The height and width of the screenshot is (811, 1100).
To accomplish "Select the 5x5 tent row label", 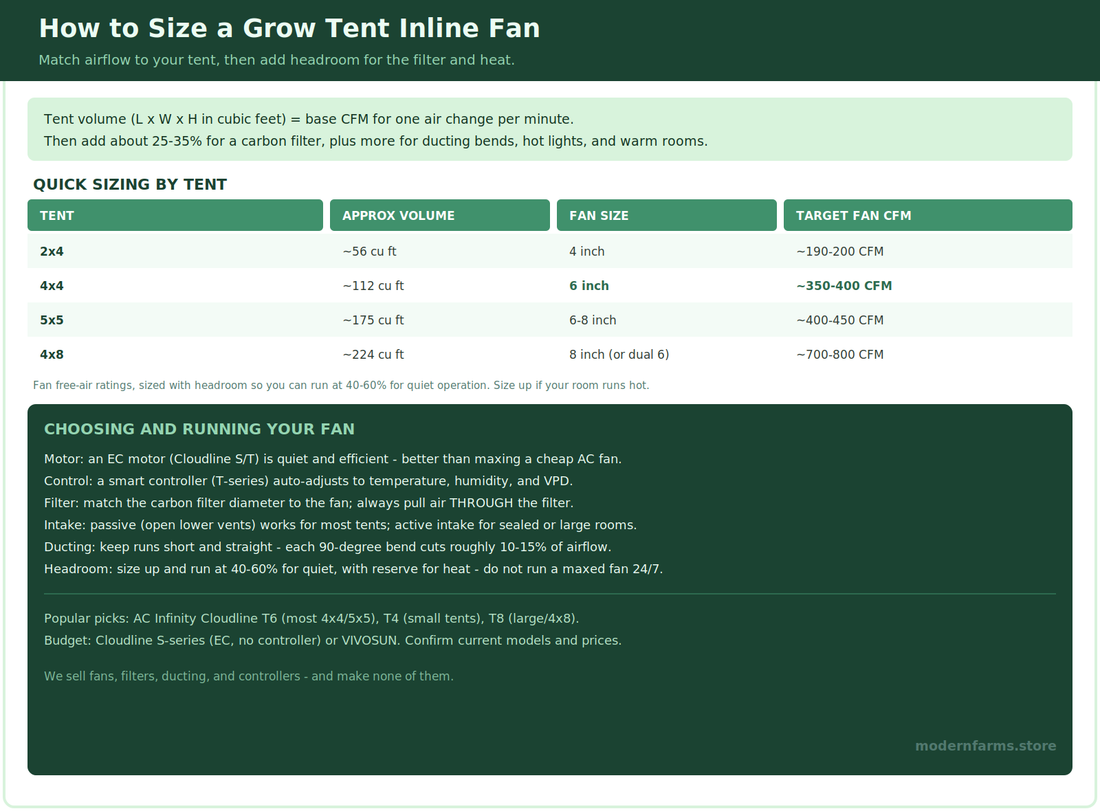I will [x=52, y=320].
